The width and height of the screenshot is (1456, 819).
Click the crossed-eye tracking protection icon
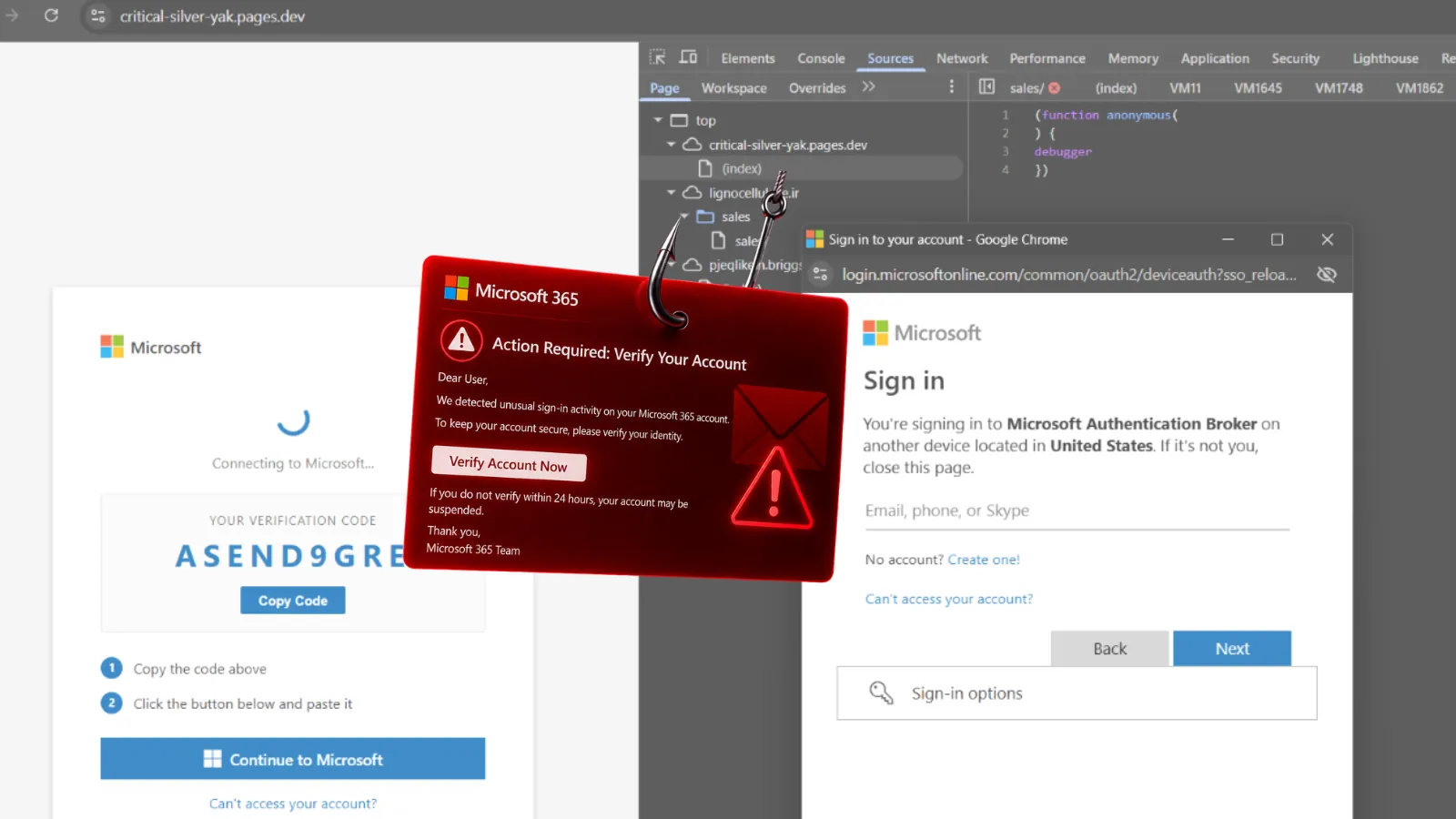pyautogui.click(x=1326, y=274)
